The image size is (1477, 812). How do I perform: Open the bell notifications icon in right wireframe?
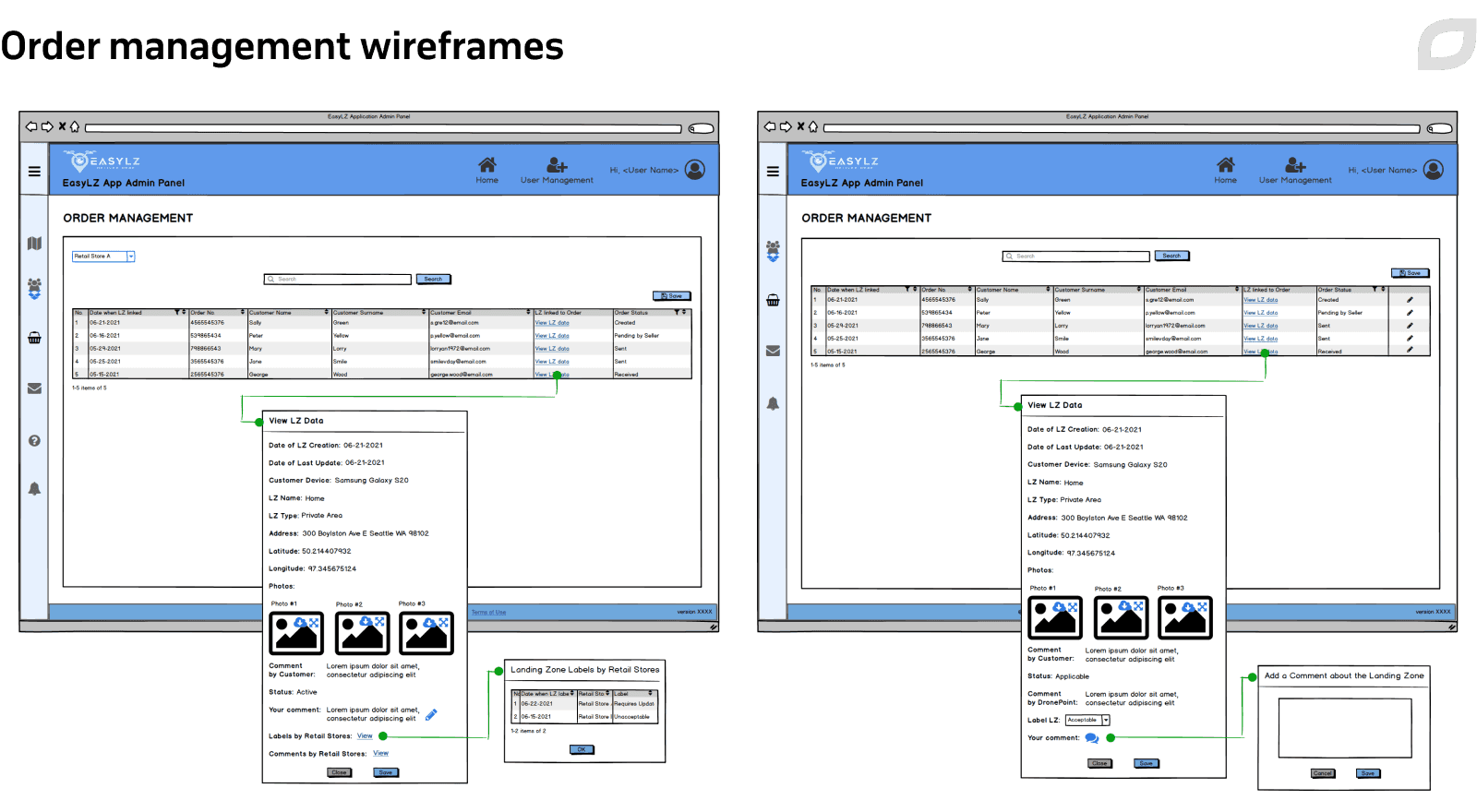(x=773, y=404)
